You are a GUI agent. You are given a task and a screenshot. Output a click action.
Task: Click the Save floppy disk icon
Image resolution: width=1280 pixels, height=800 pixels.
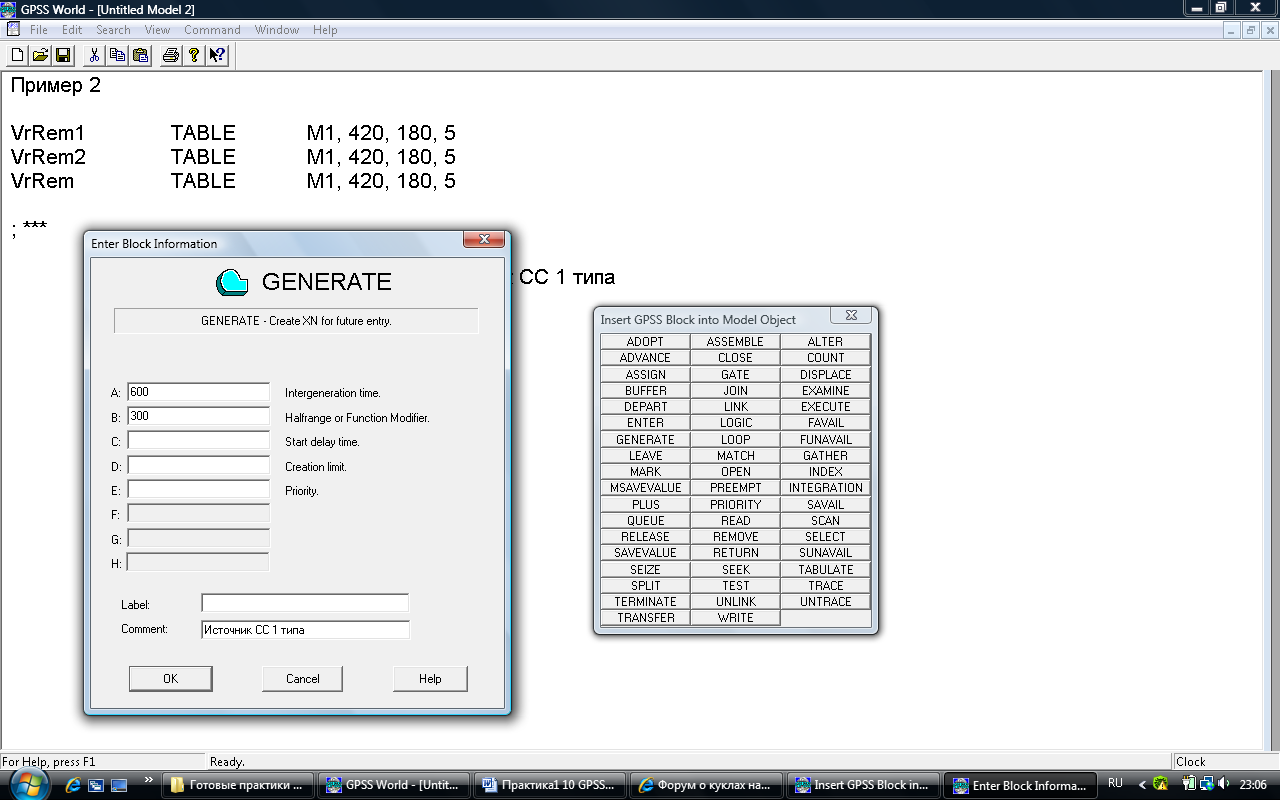(x=63, y=55)
